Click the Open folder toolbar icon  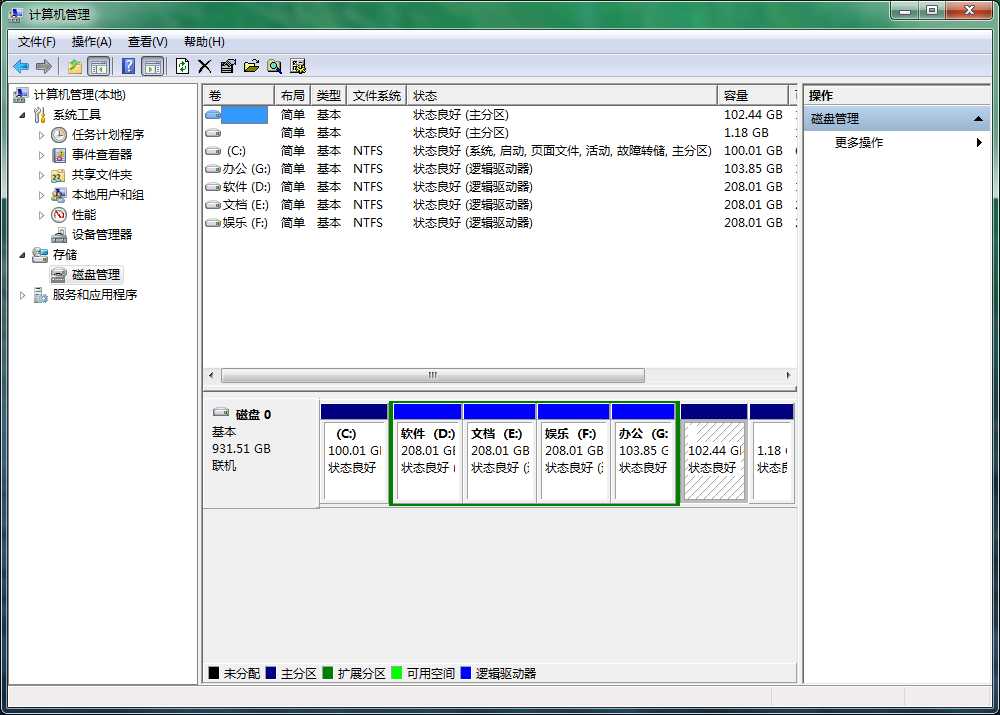coord(251,66)
